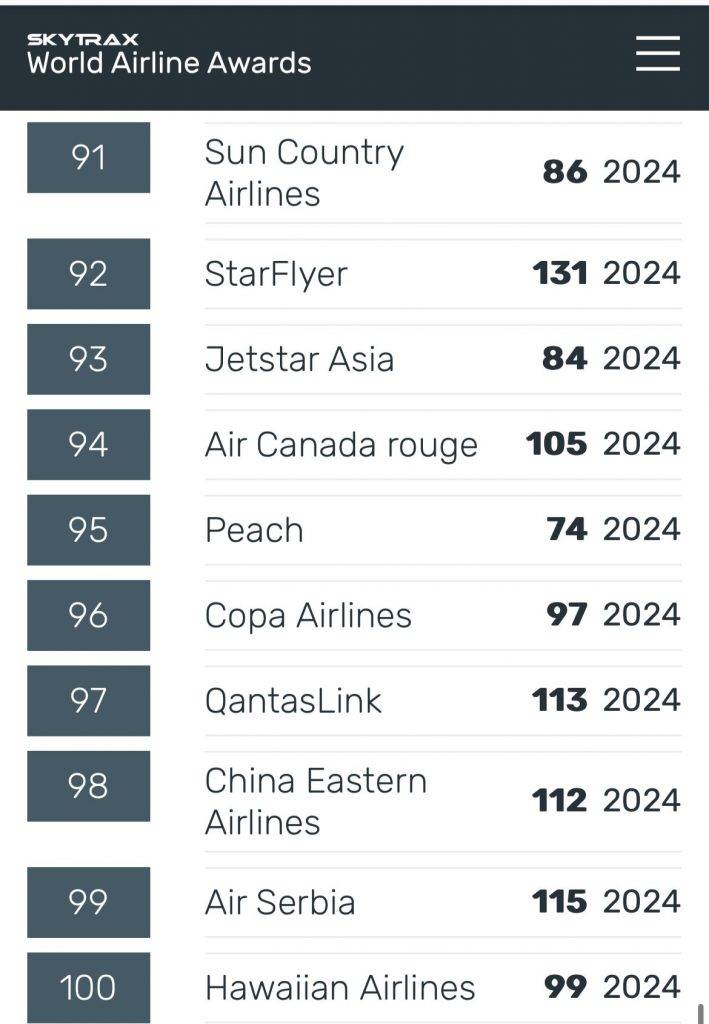
Task: Click Air Serbia's 2024 rank 115
Action: click(x=559, y=902)
